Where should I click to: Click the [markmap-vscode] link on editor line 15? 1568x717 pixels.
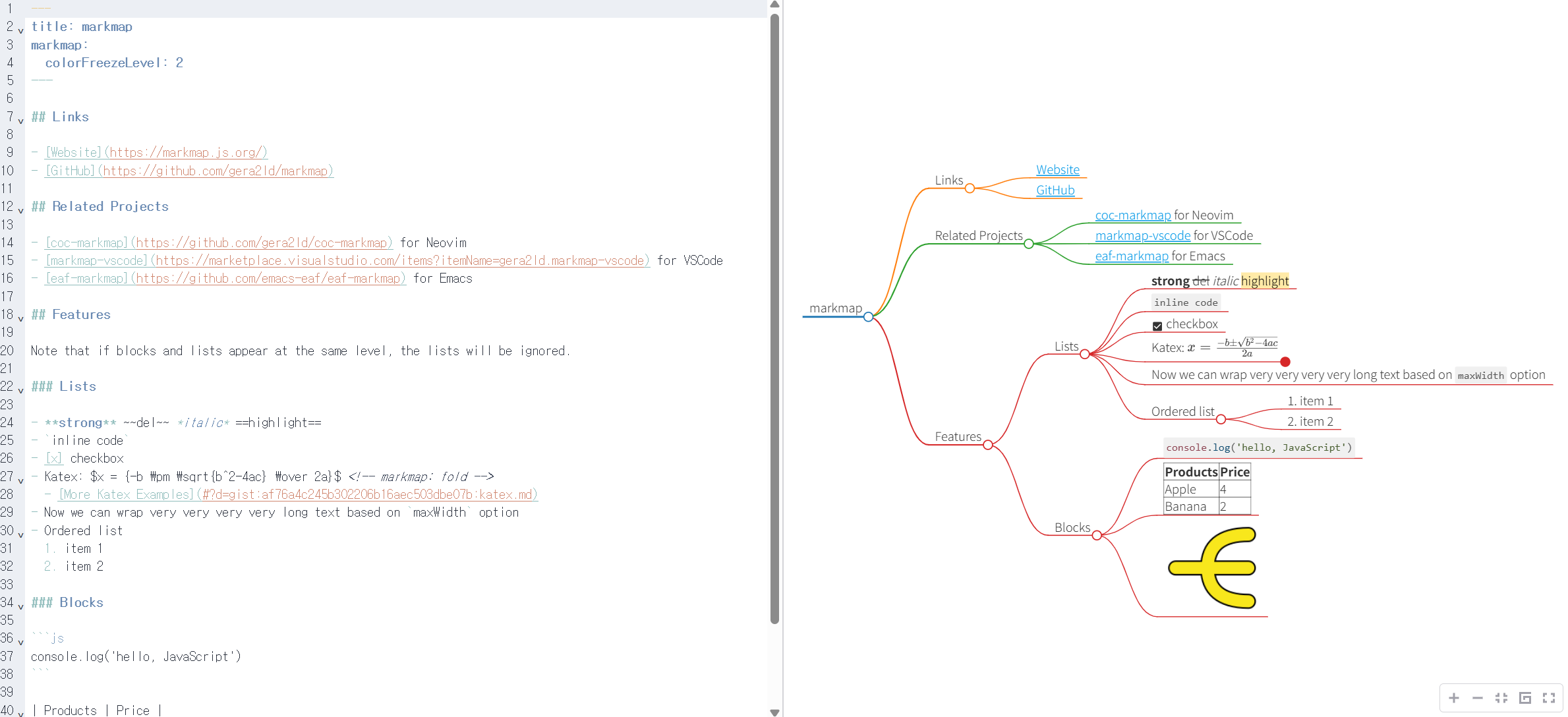point(347,260)
